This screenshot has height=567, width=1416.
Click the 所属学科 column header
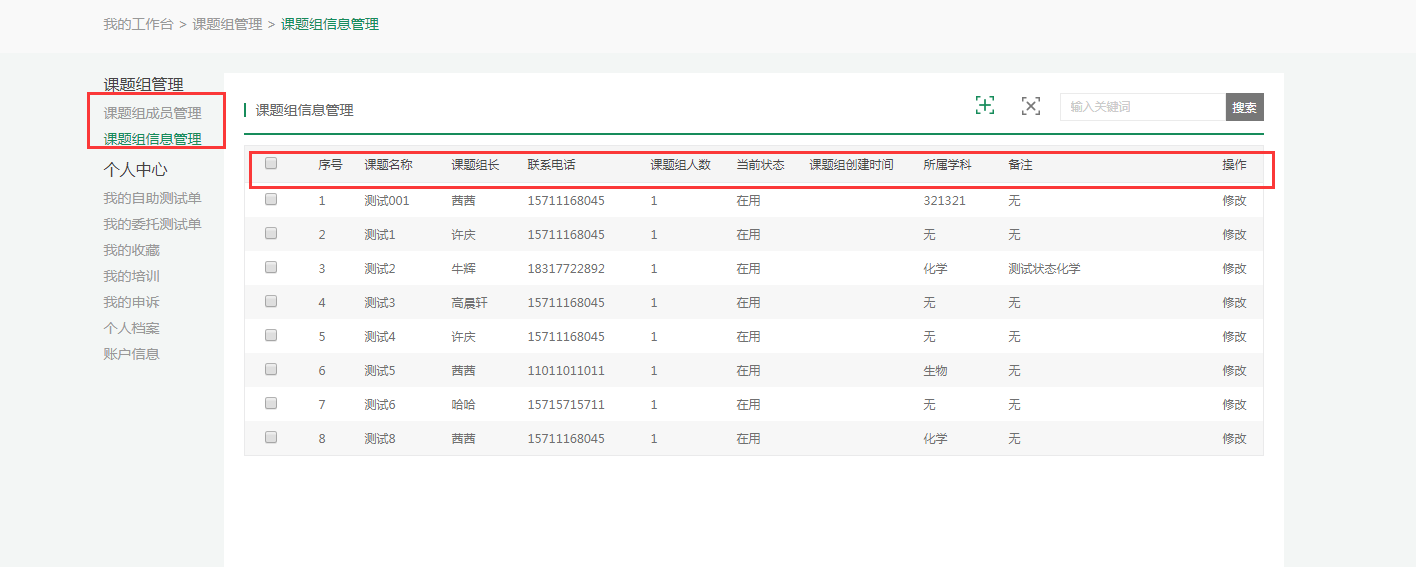[x=947, y=165]
